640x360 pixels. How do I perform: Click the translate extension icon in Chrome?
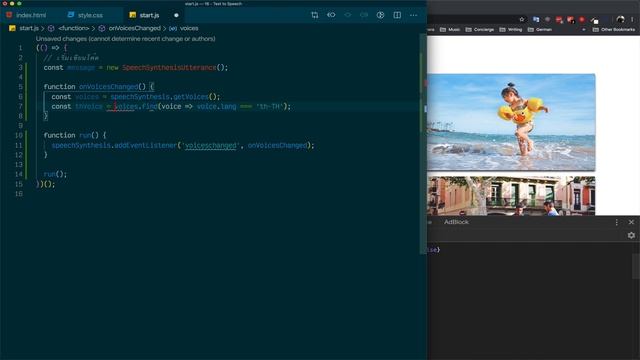(536, 19)
